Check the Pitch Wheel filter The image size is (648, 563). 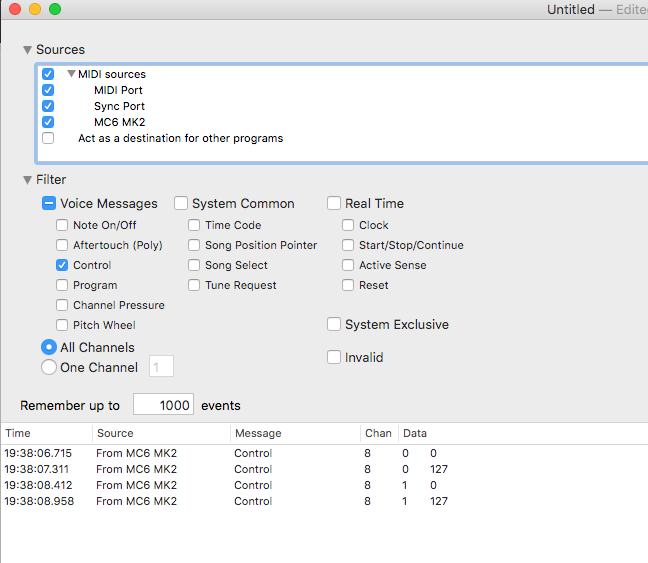click(x=62, y=325)
